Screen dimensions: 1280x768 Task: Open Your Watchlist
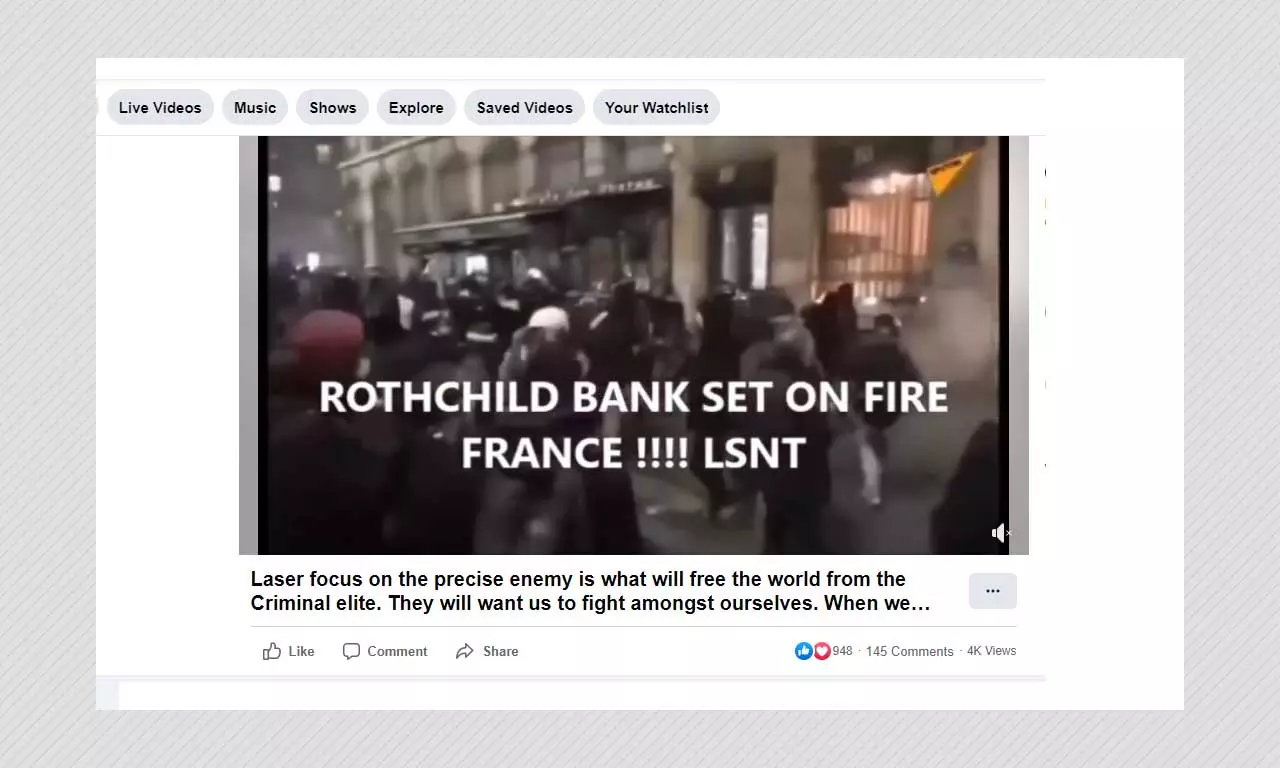(x=656, y=108)
